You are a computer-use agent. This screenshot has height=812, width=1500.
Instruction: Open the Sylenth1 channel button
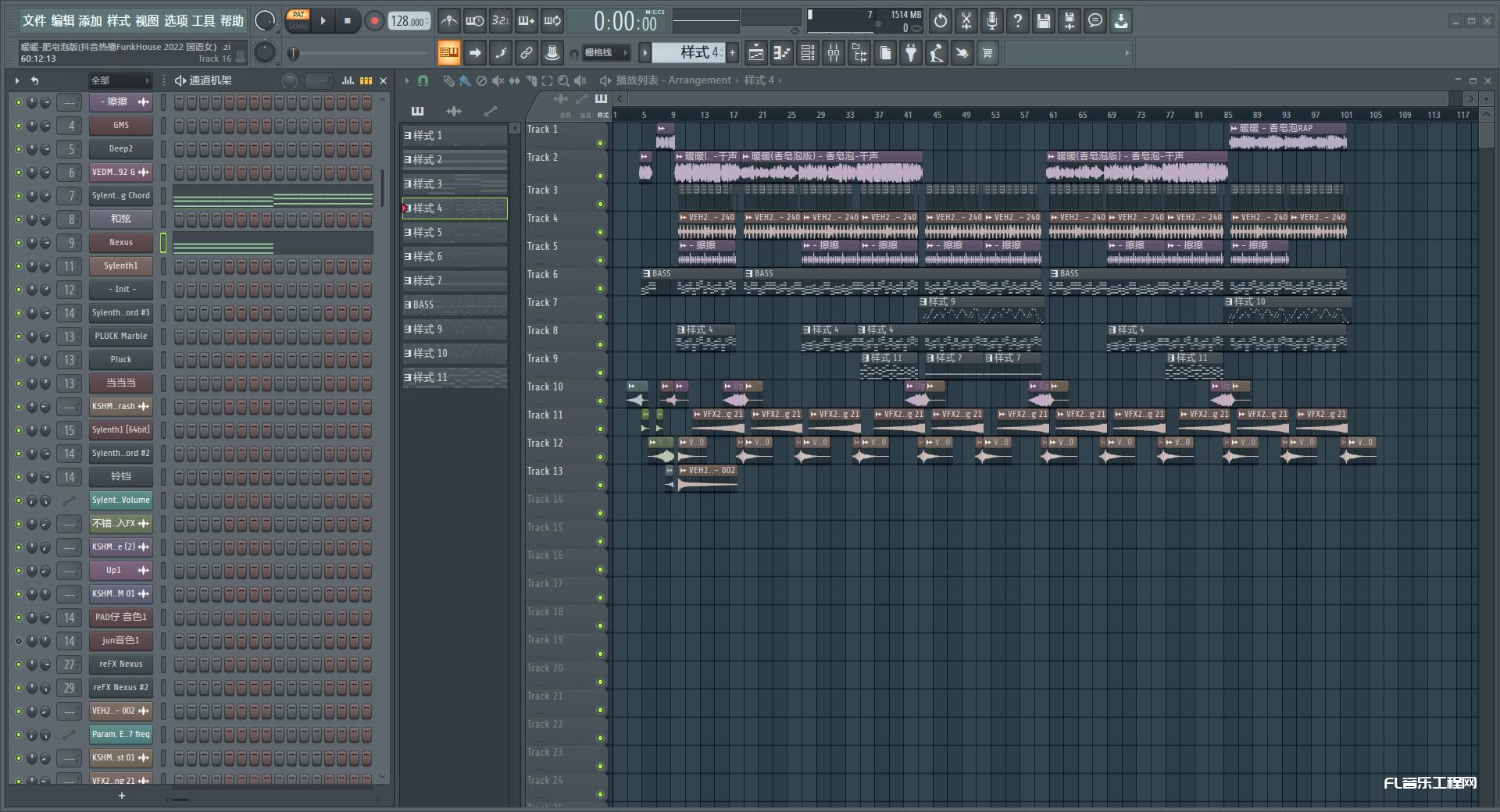pos(120,266)
